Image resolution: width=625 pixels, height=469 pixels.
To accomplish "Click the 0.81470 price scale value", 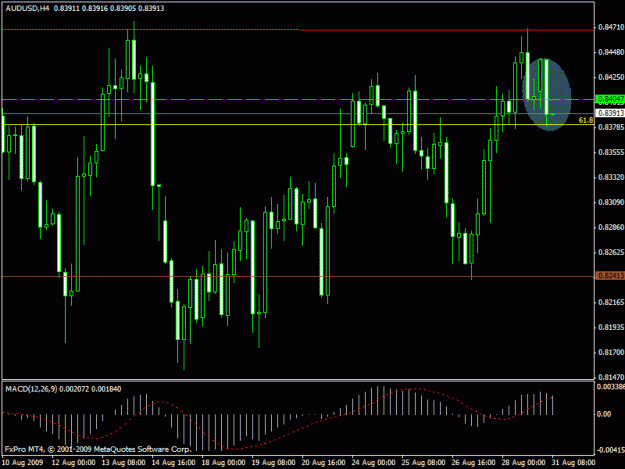I will 611,377.
